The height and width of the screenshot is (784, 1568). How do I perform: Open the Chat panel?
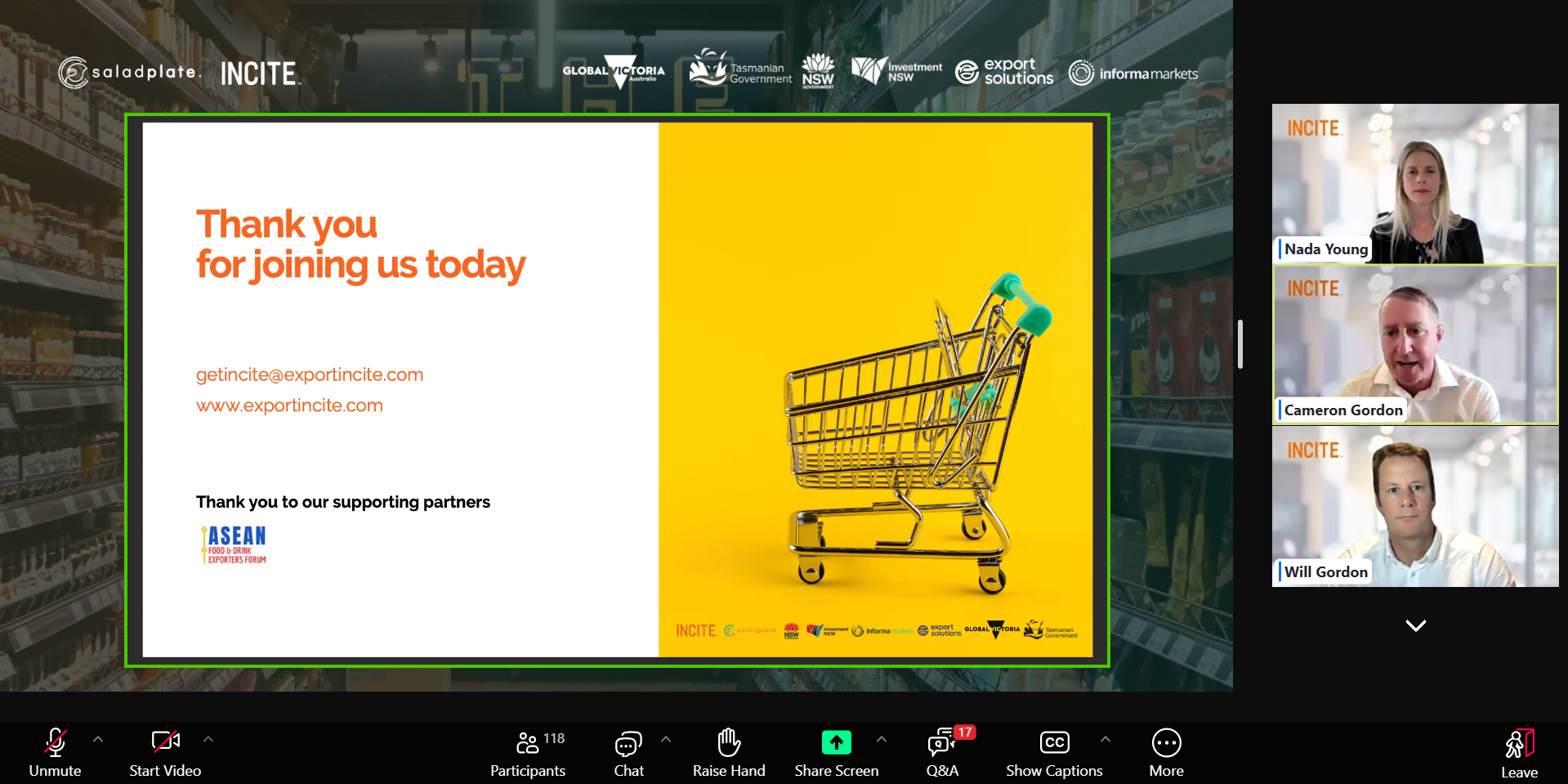[x=628, y=751]
